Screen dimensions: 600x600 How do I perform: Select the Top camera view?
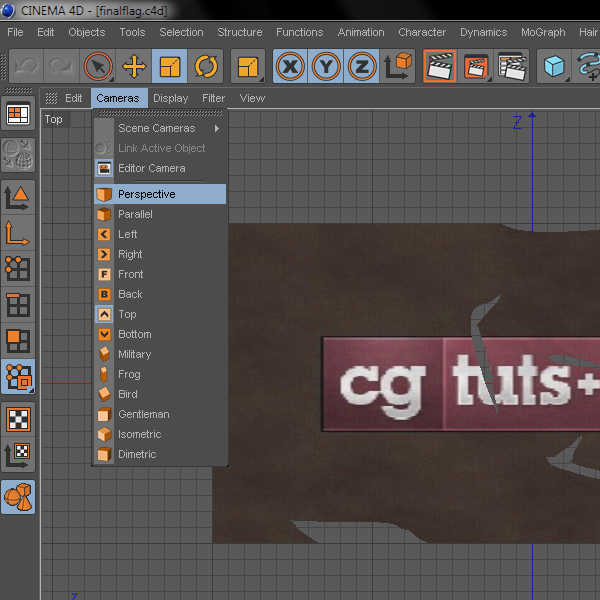[x=160, y=314]
